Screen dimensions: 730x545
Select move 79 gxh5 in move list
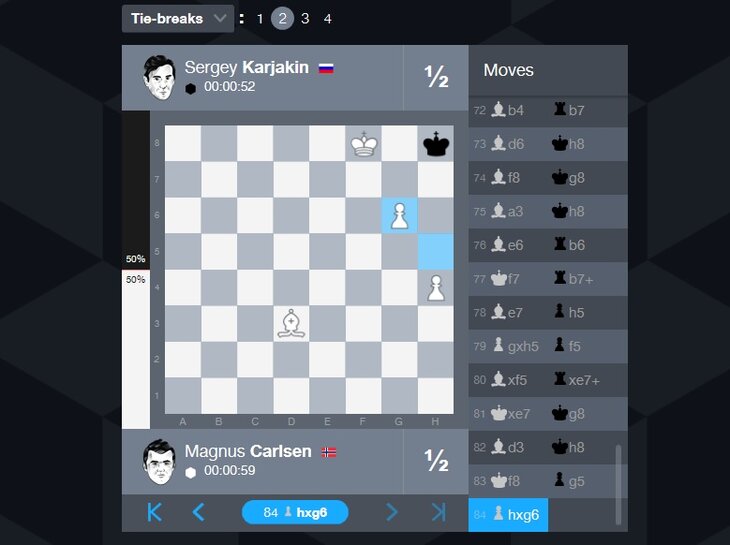pos(515,346)
